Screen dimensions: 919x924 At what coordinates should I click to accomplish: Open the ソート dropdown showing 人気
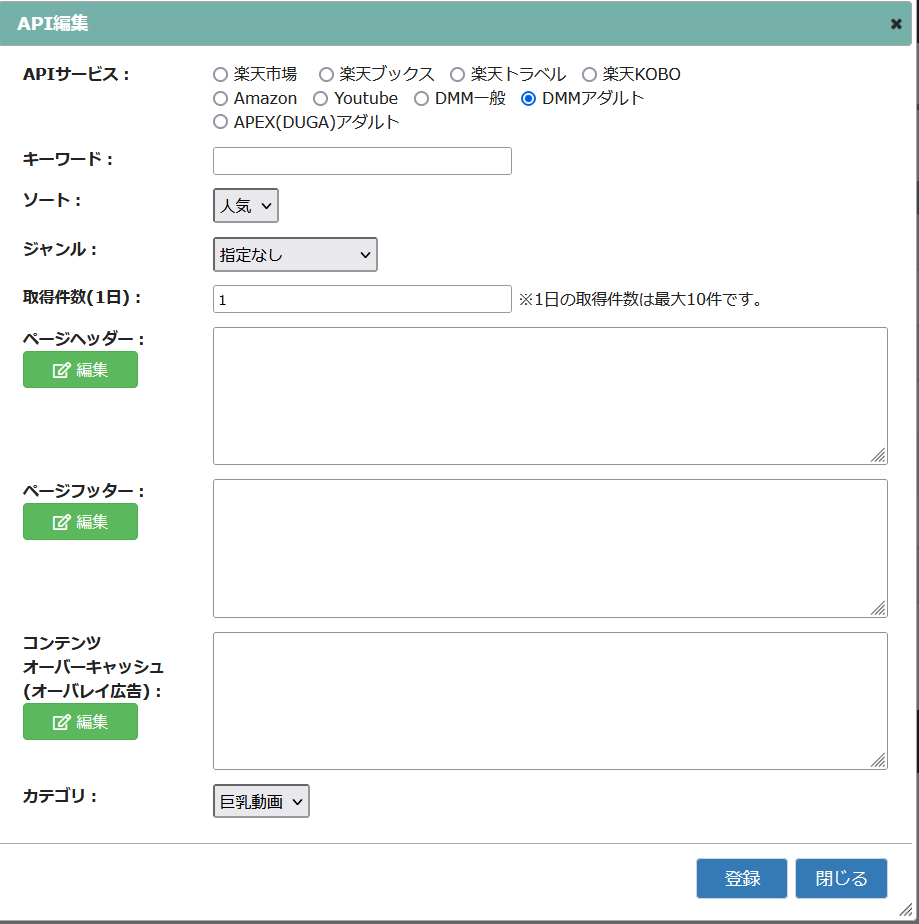[x=246, y=206]
